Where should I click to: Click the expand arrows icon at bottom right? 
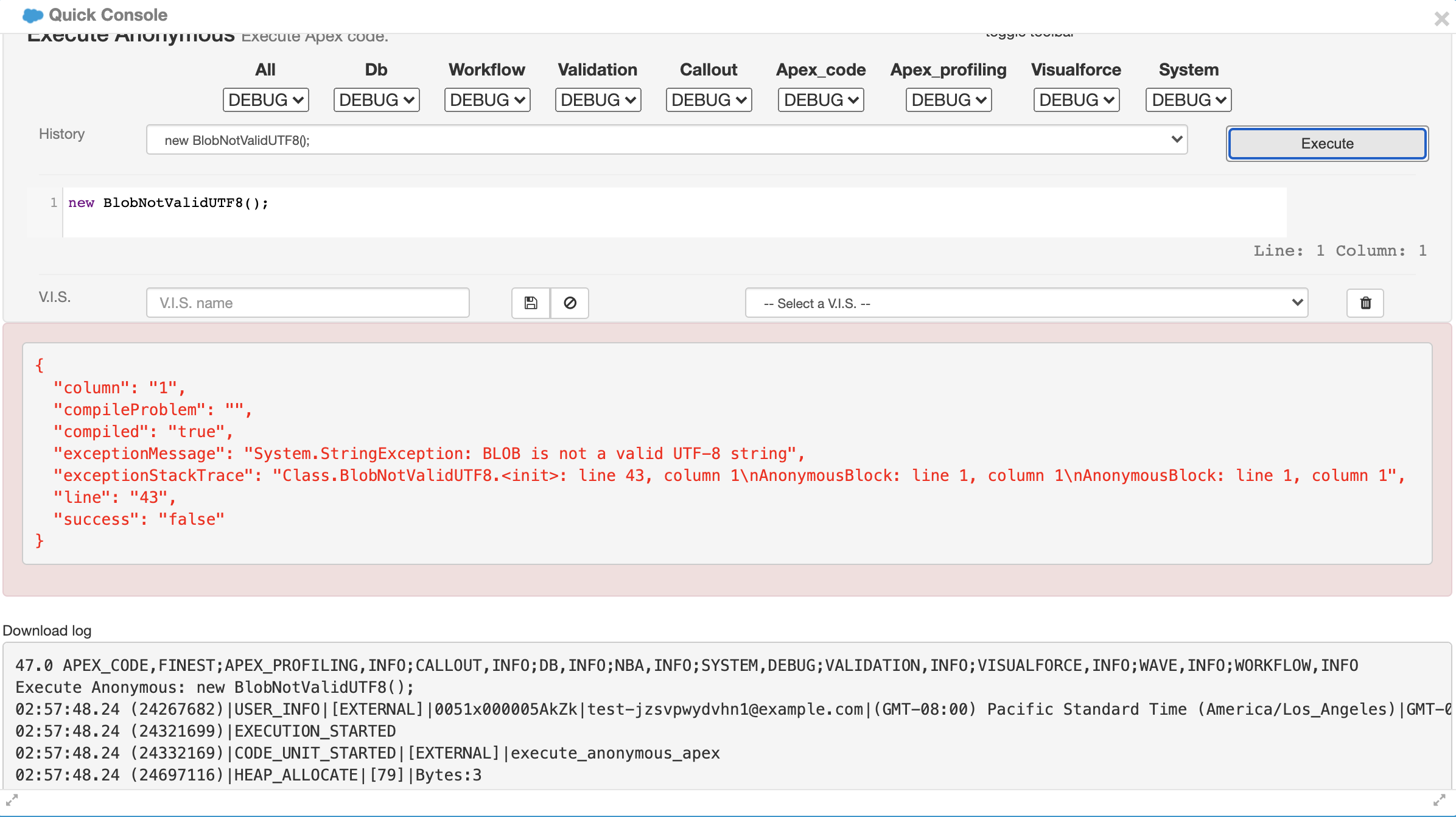[1440, 800]
